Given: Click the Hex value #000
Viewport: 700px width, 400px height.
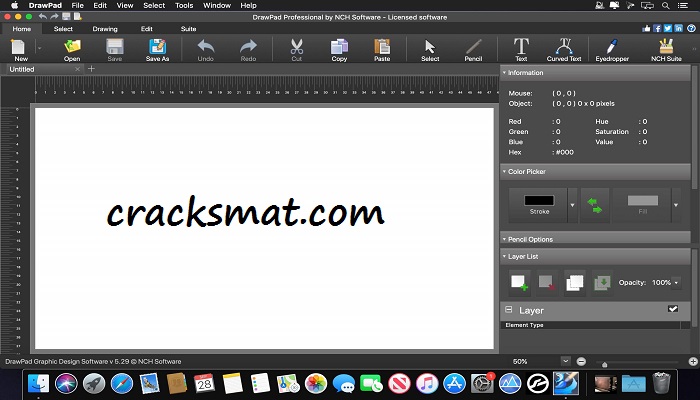Looking at the screenshot, I should coord(565,152).
